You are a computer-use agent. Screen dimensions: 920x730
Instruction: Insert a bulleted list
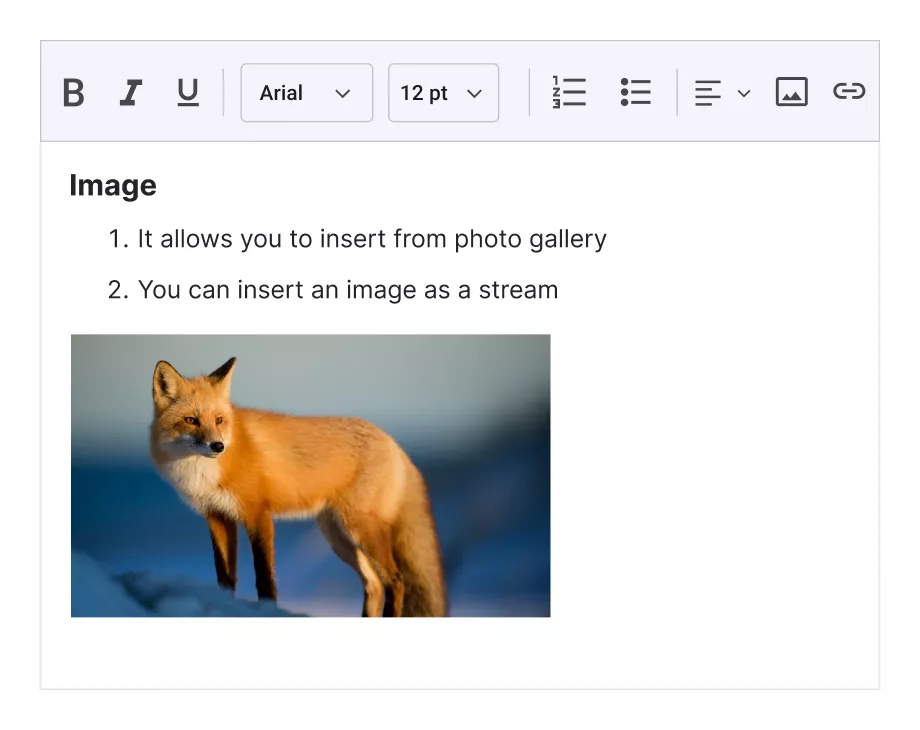[636, 92]
